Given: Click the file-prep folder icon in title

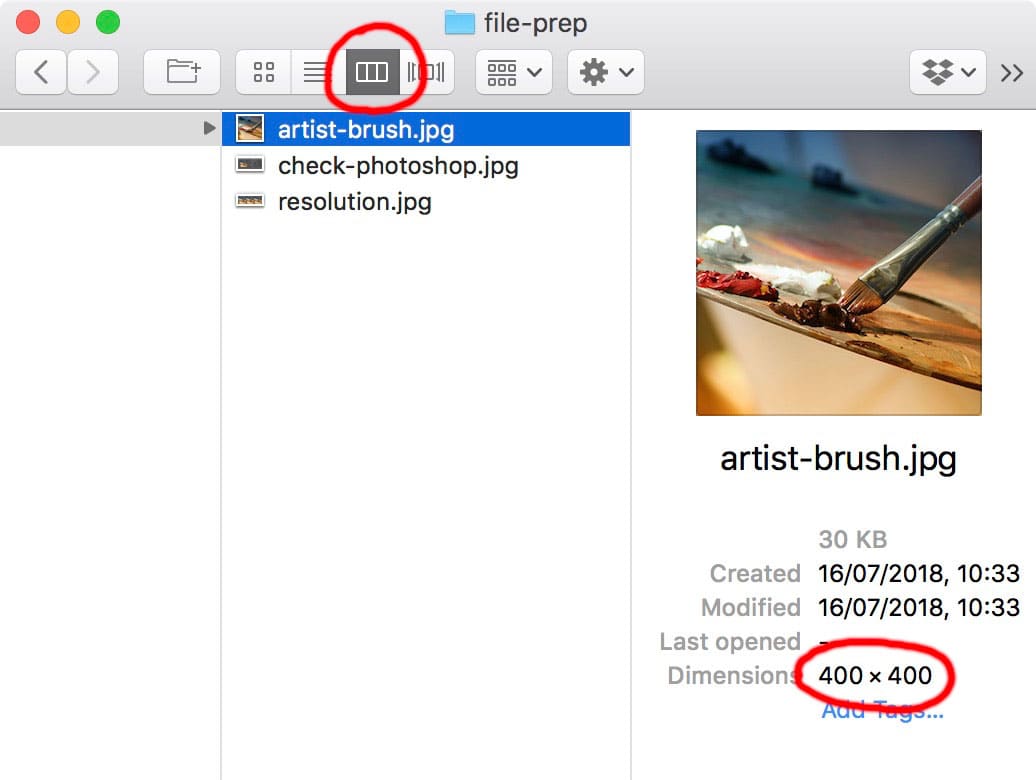Looking at the screenshot, I should (x=459, y=22).
